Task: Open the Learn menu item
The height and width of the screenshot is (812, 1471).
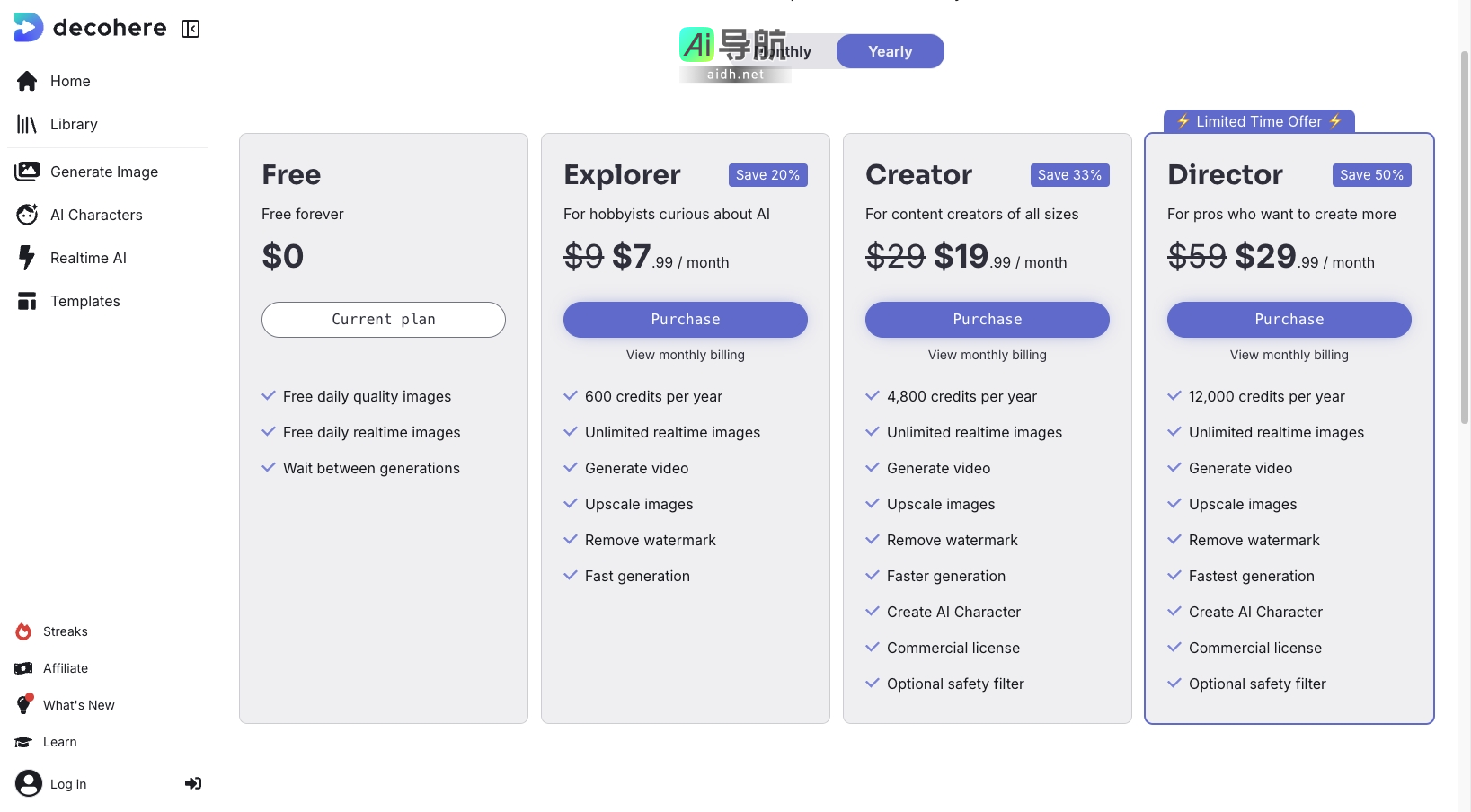Action: tap(59, 742)
